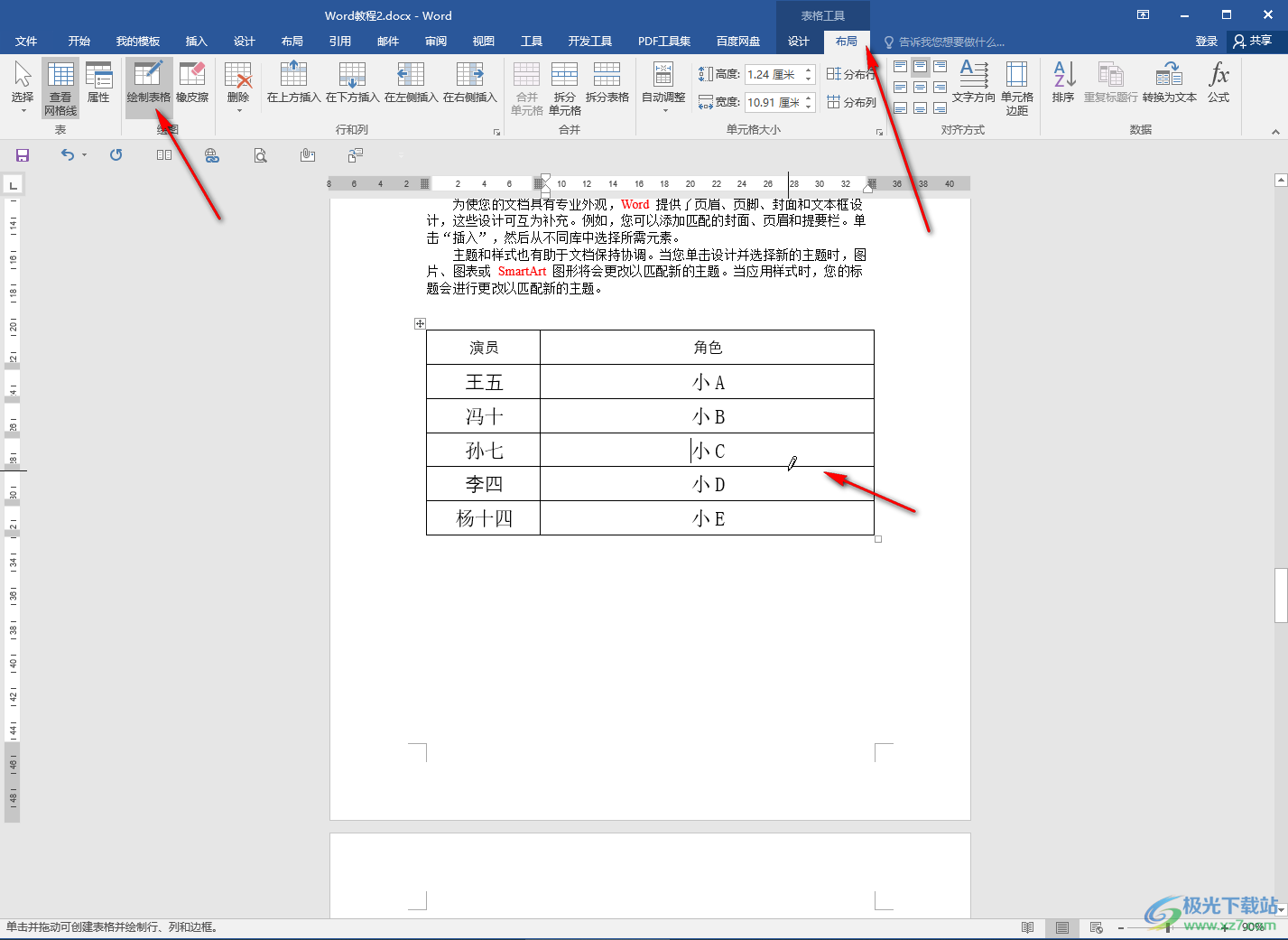Align cell text center left
This screenshot has height=940, width=1288.
coord(900,88)
